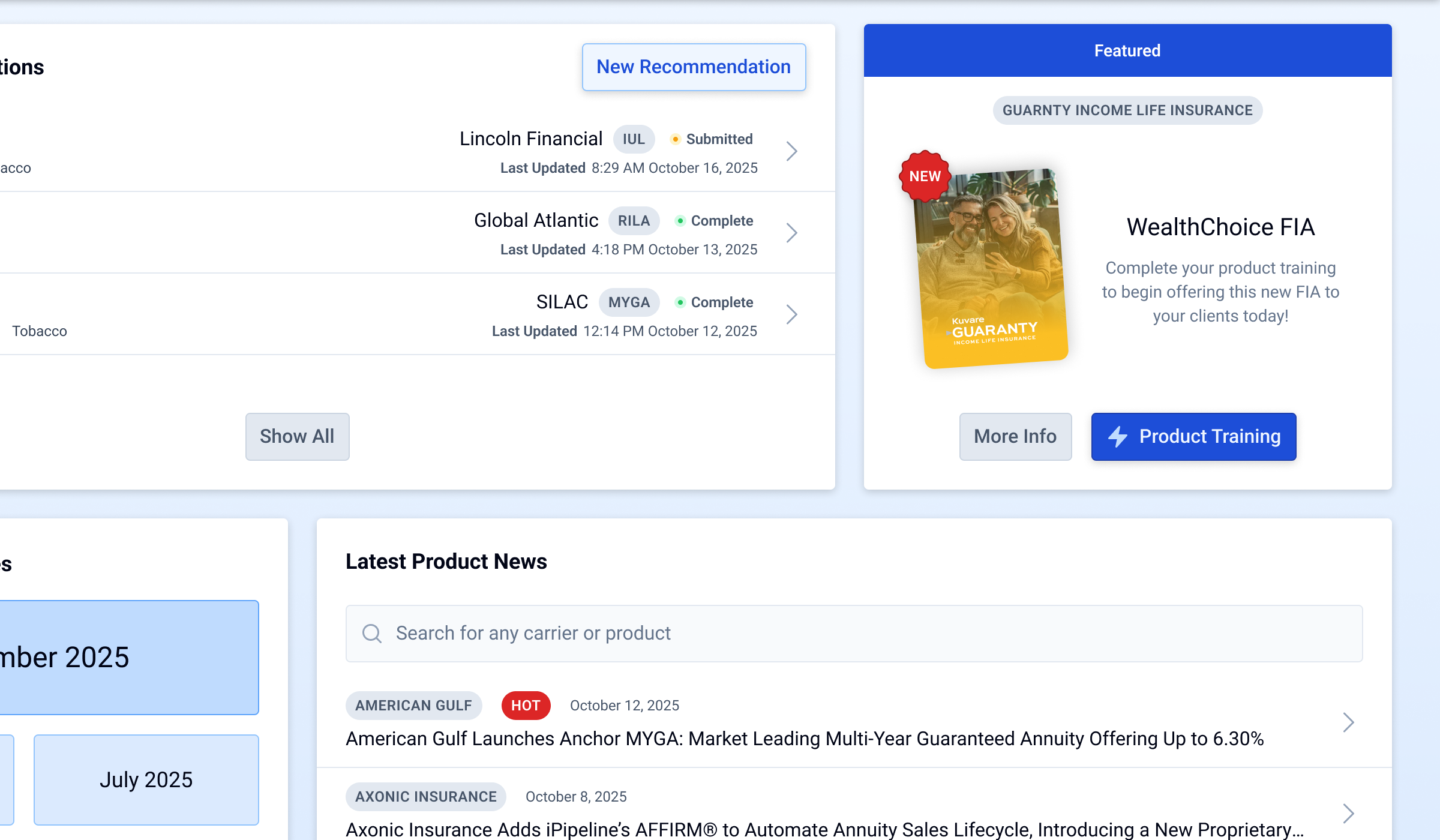Open the Global Atlantic row chevron
Screen dimensions: 1440x840
(x=792, y=233)
